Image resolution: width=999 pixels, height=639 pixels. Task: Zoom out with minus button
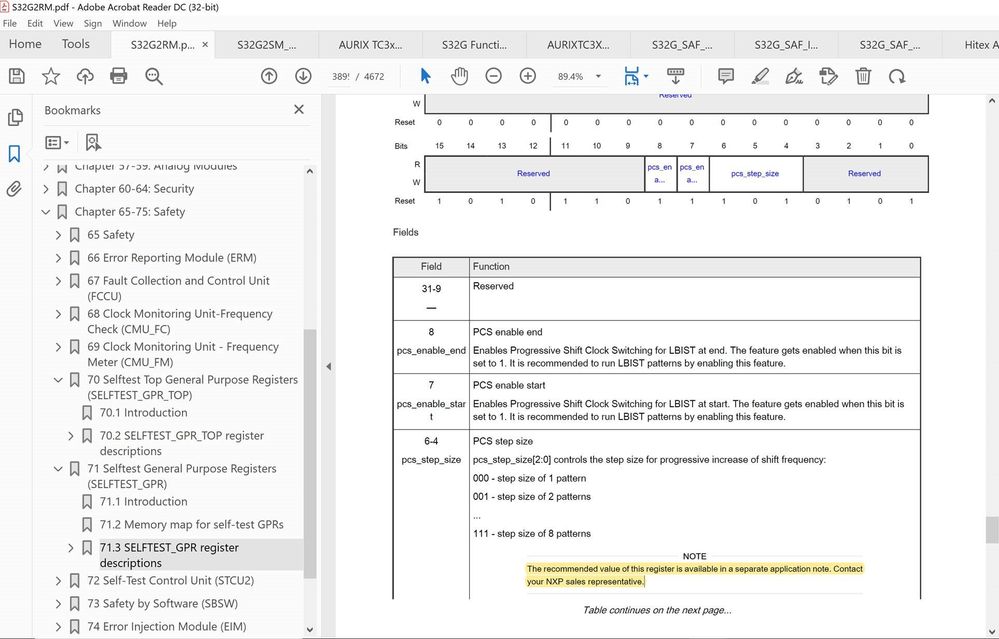pyautogui.click(x=493, y=76)
